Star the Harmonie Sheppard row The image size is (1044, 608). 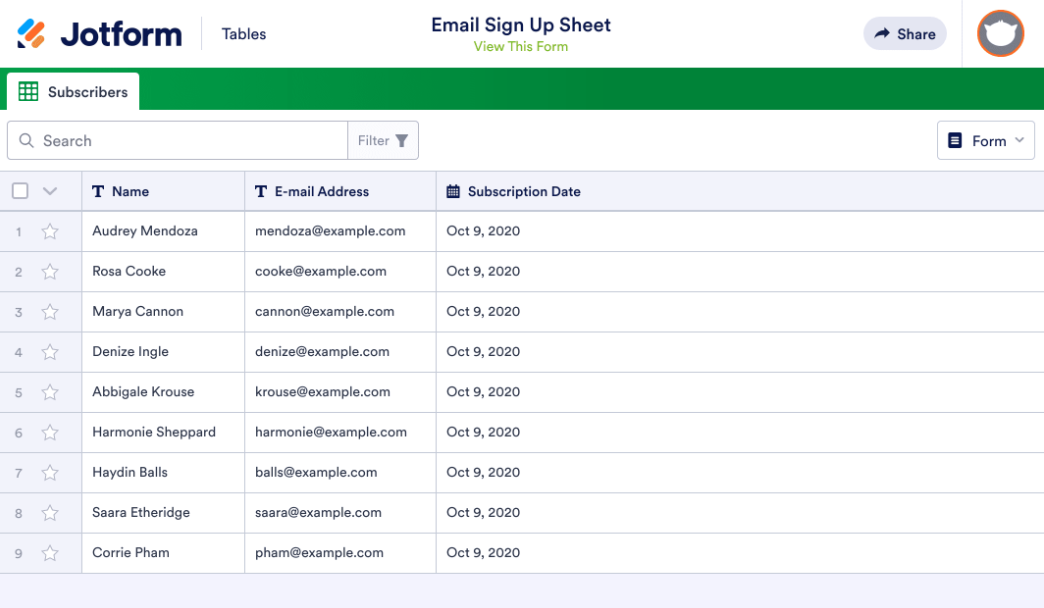tap(50, 433)
